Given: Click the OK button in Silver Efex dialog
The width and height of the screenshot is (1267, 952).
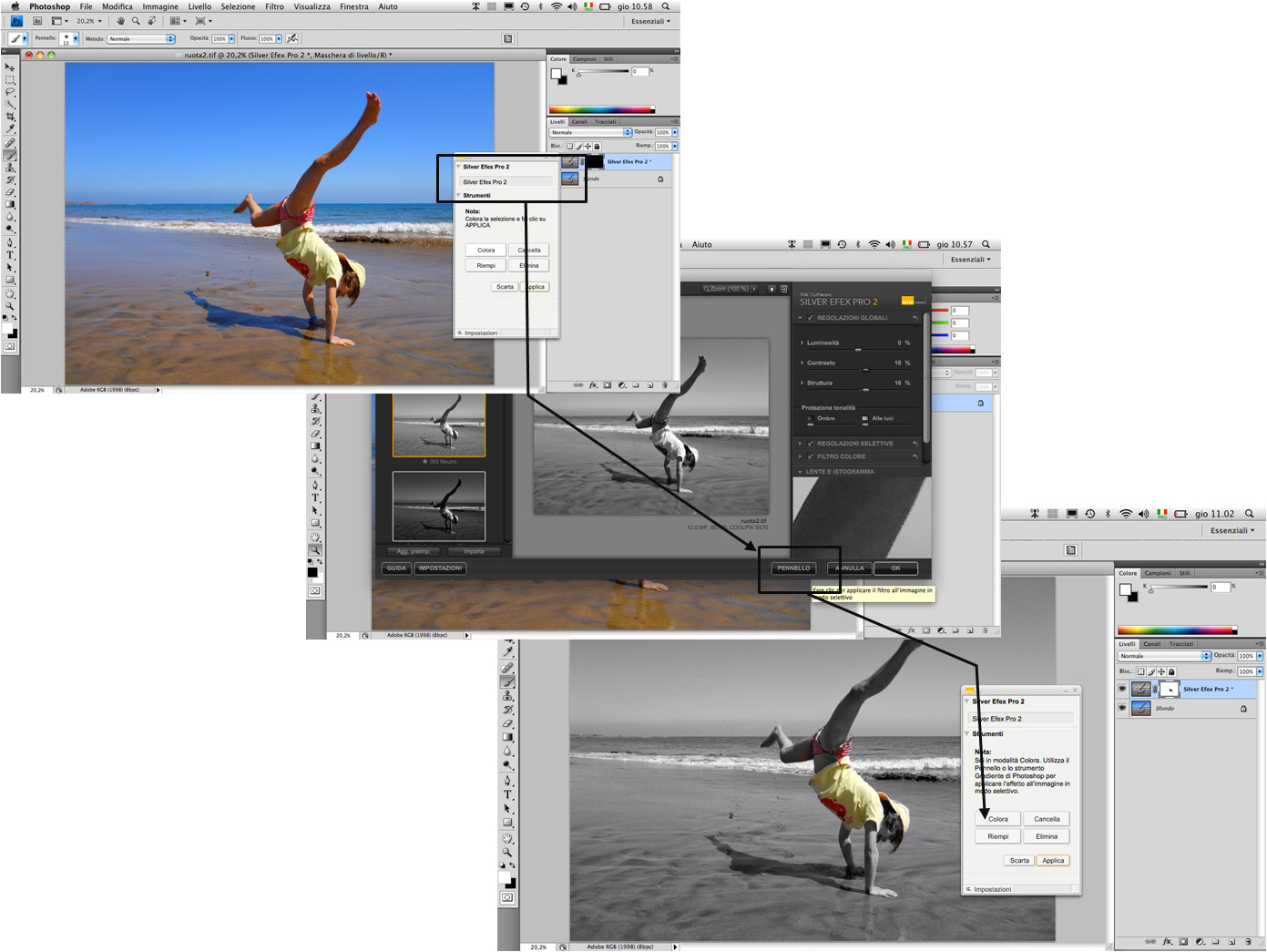Looking at the screenshot, I should tap(895, 568).
